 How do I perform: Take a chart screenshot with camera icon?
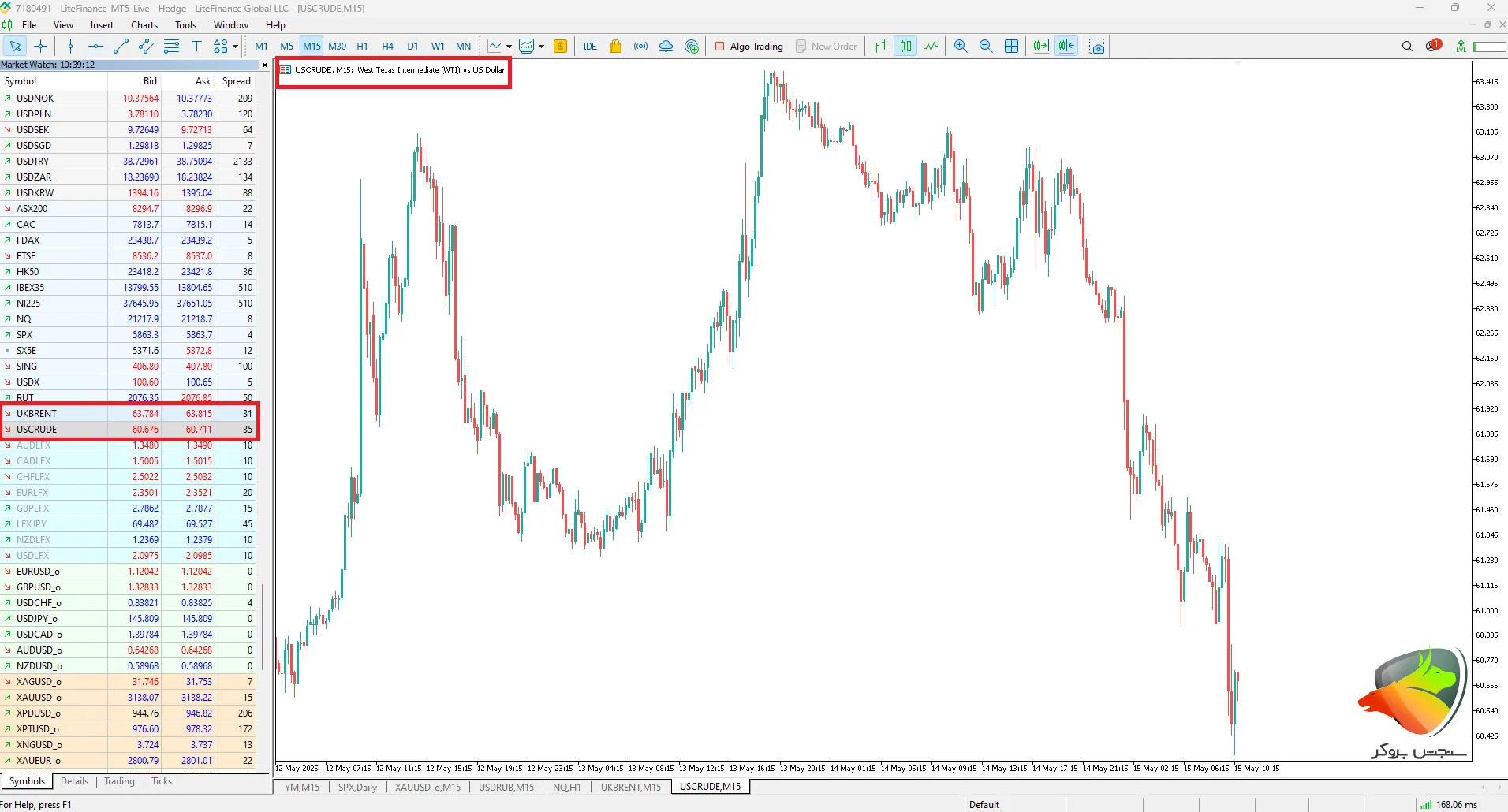coord(1096,47)
